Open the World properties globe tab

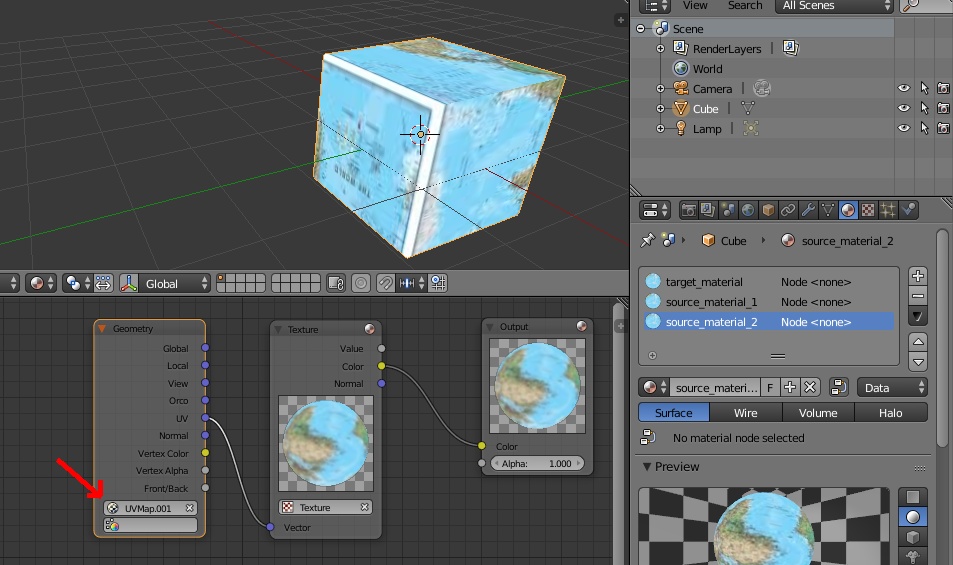(x=748, y=210)
